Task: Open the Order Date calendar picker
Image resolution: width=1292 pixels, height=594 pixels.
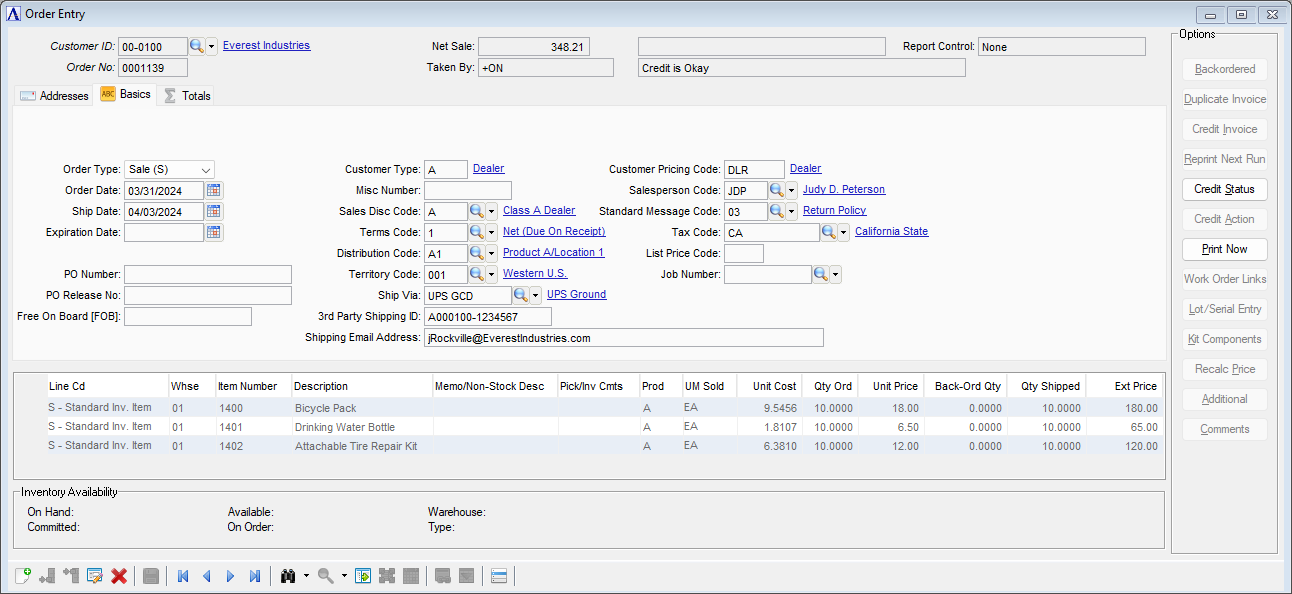Action: 214,190
